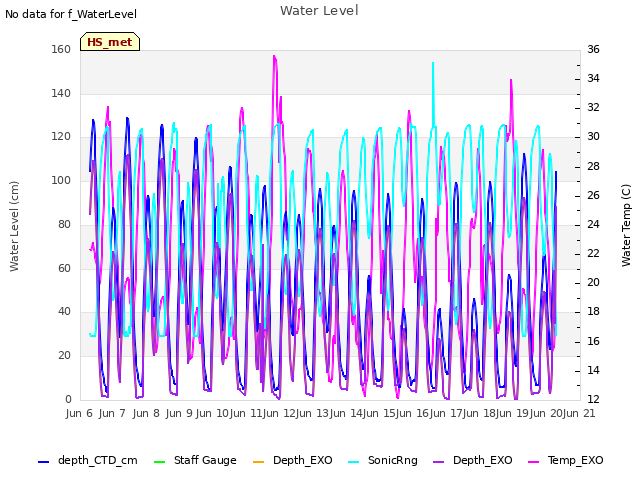This screenshot has width=640, height=480.
Task: Click the 32 tick on temperature axis
Action: tap(593, 108)
